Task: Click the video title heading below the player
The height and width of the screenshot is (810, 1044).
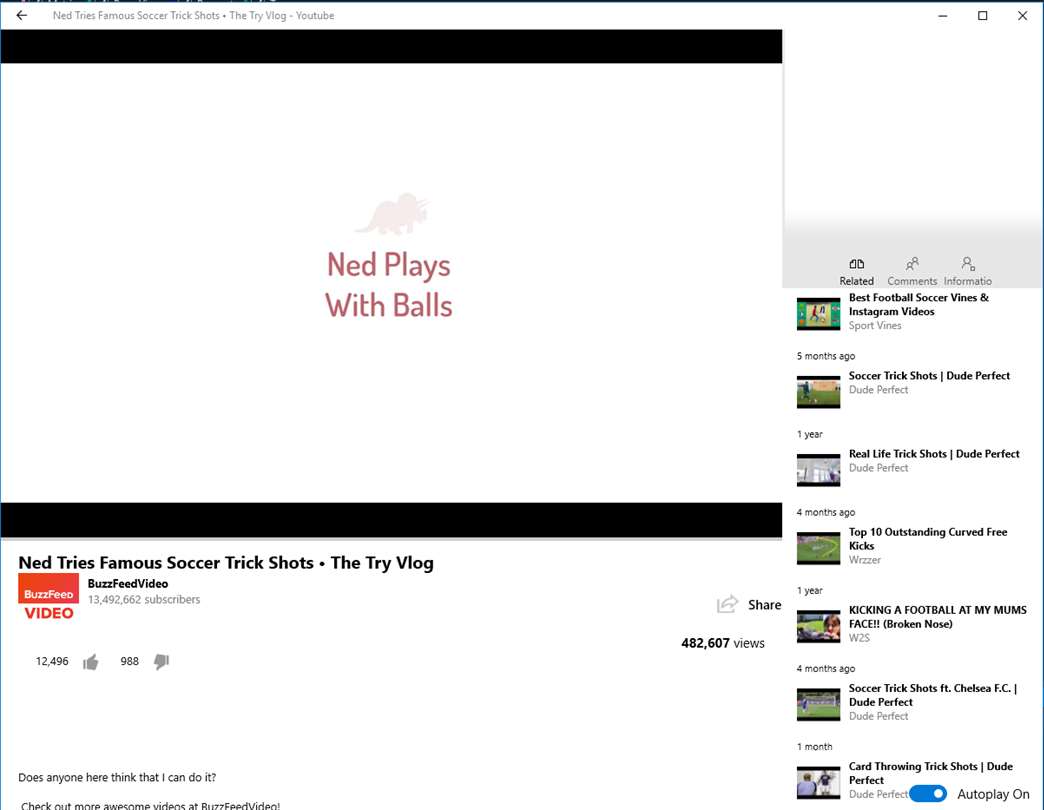Action: click(x=226, y=562)
